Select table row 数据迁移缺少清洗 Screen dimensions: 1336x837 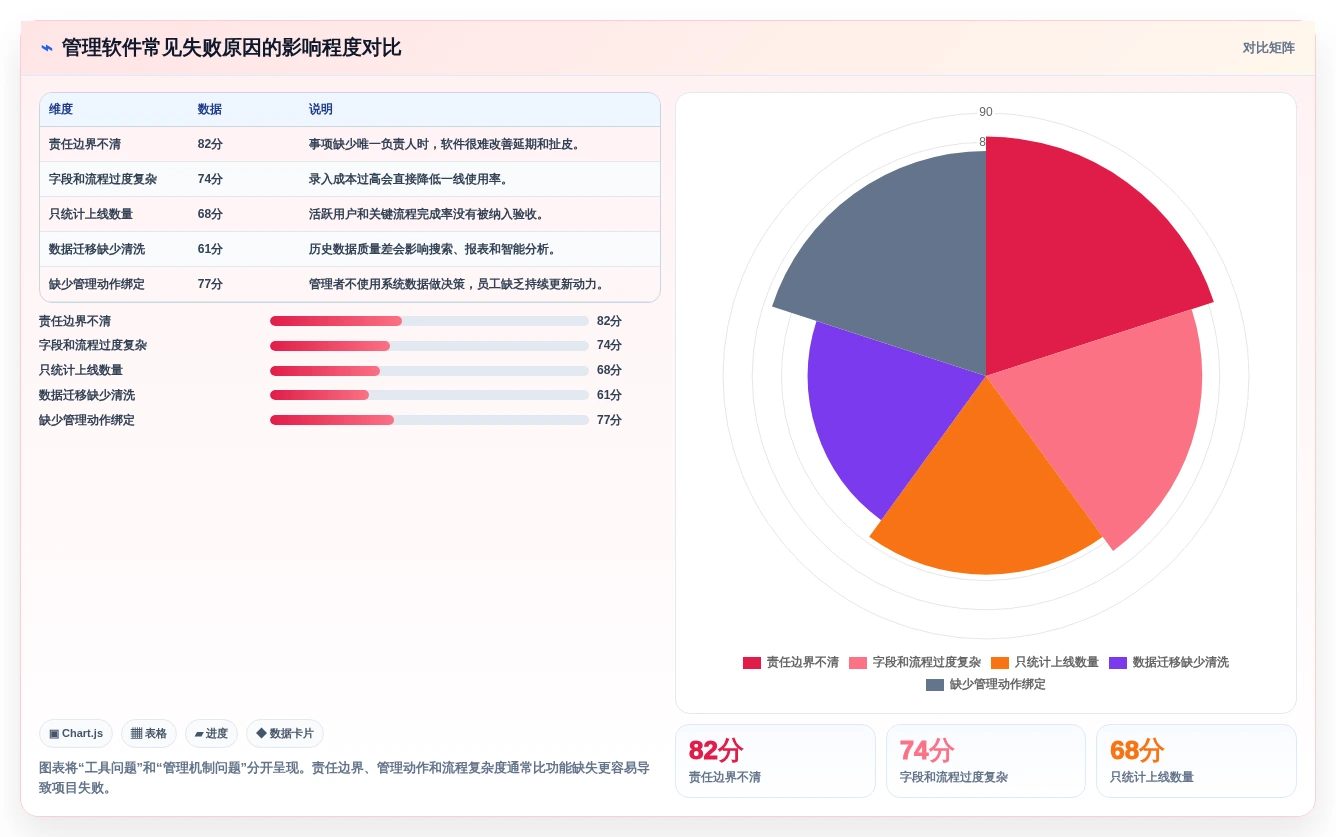click(350, 249)
